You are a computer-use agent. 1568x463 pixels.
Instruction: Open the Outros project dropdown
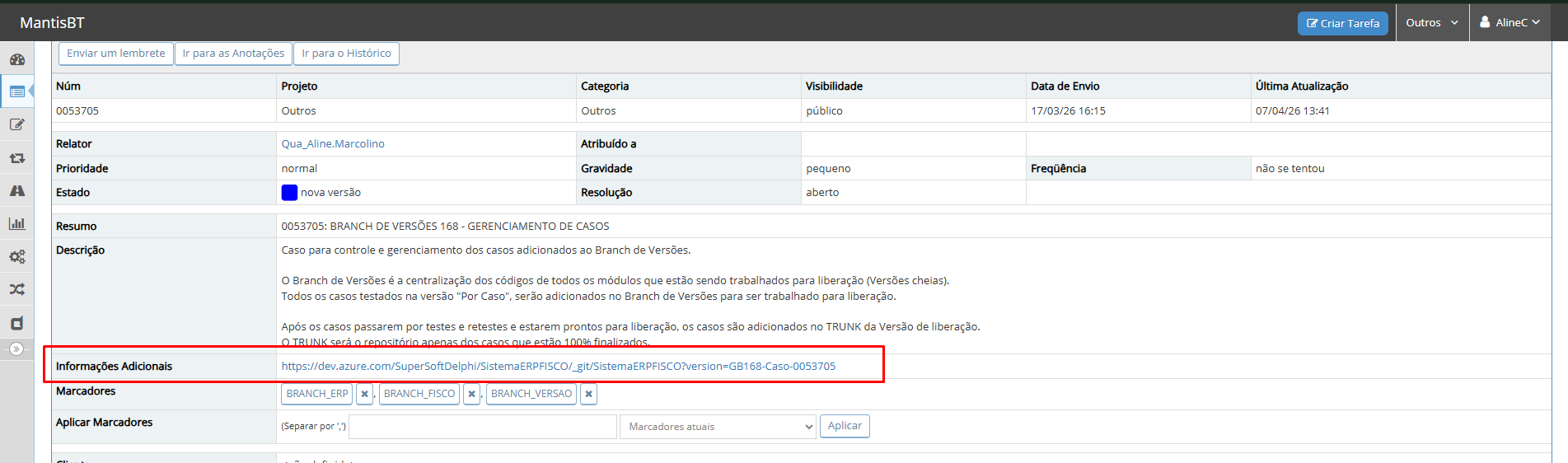1432,22
